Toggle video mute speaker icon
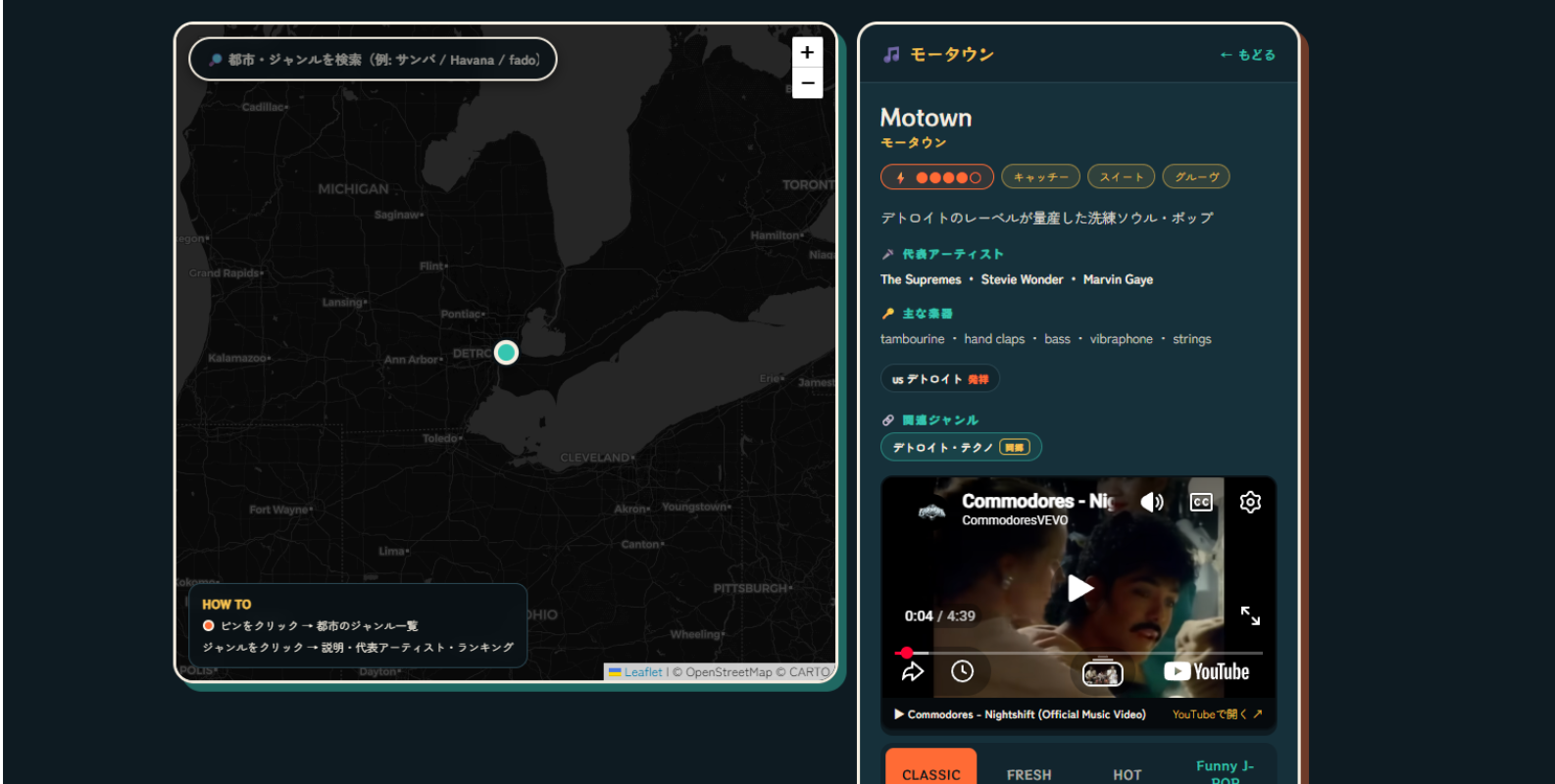Viewport: 1555px width, 784px height. (x=1152, y=502)
